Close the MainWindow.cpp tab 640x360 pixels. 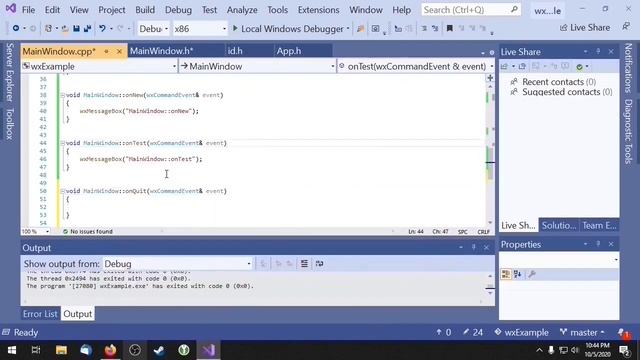tap(119, 51)
